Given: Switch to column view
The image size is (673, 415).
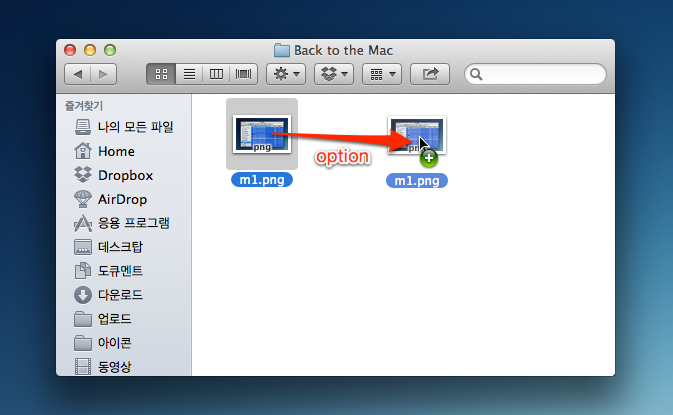Looking at the screenshot, I should click(x=216, y=74).
